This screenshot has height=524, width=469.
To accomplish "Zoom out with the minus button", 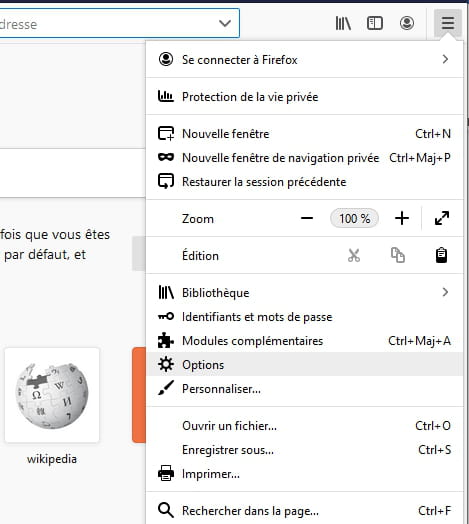I will click(x=307, y=219).
